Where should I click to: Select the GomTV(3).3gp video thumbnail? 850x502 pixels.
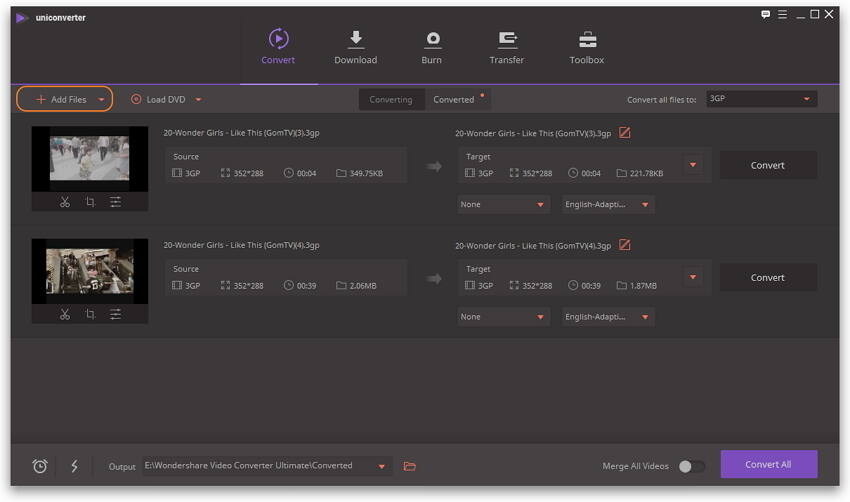click(89, 159)
